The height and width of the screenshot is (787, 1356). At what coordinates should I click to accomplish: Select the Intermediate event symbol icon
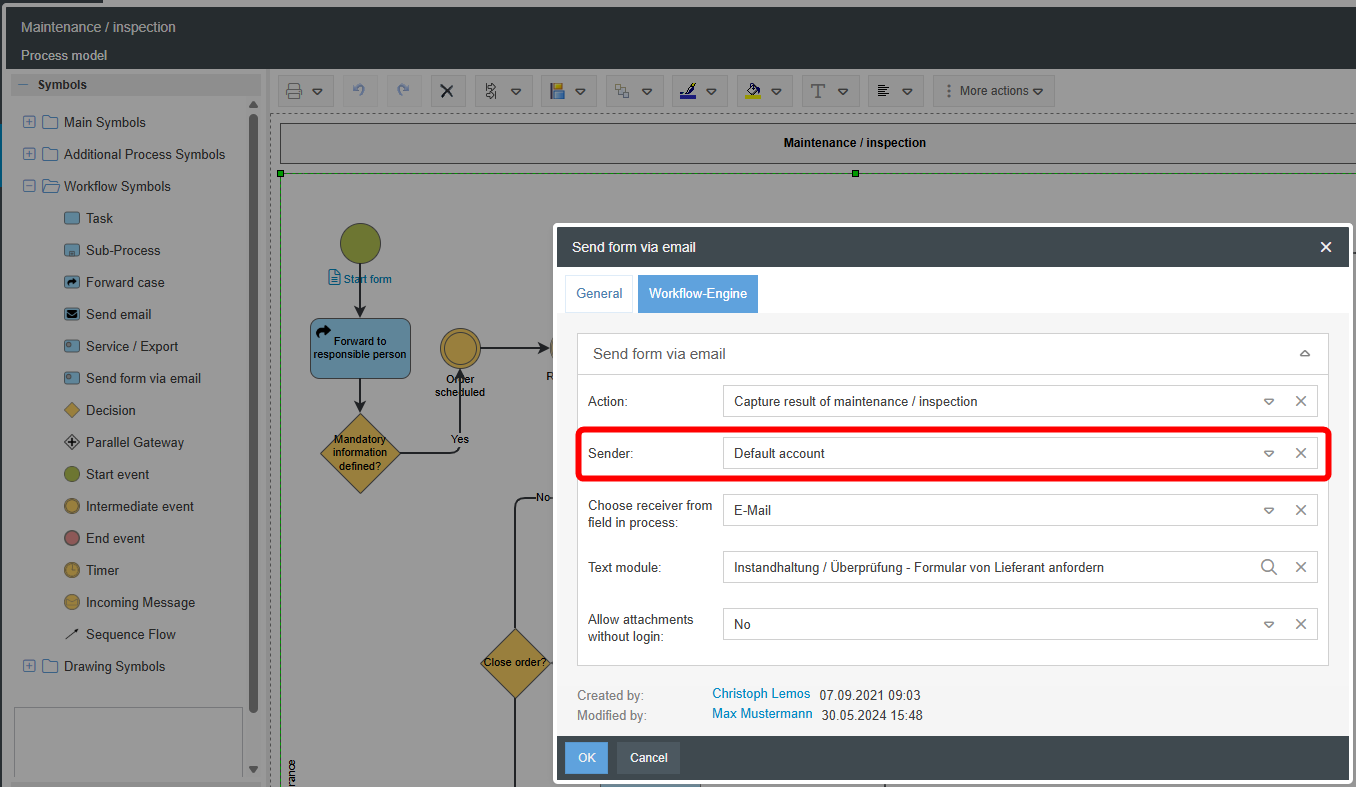72,506
